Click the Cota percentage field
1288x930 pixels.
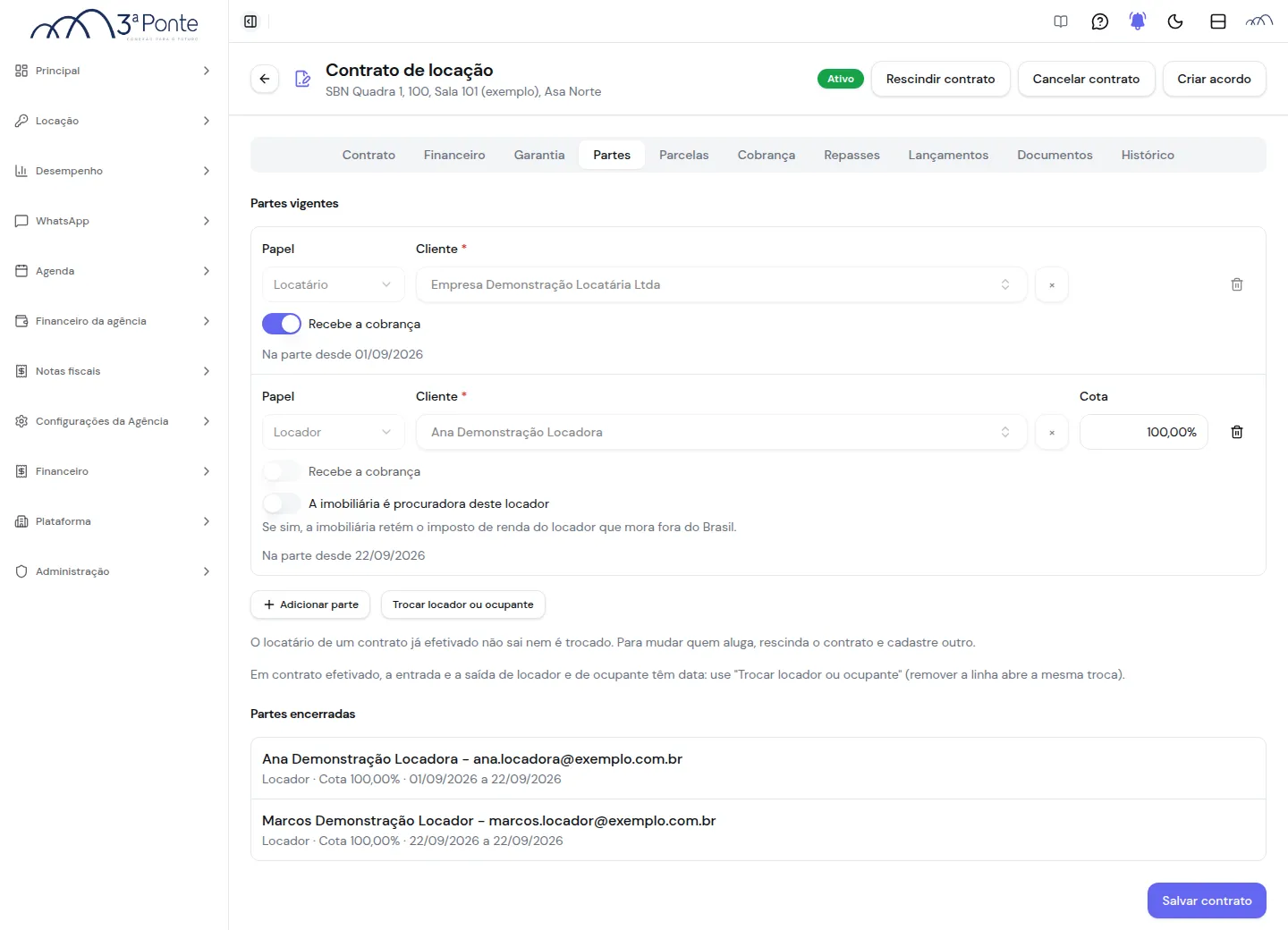(x=1144, y=432)
